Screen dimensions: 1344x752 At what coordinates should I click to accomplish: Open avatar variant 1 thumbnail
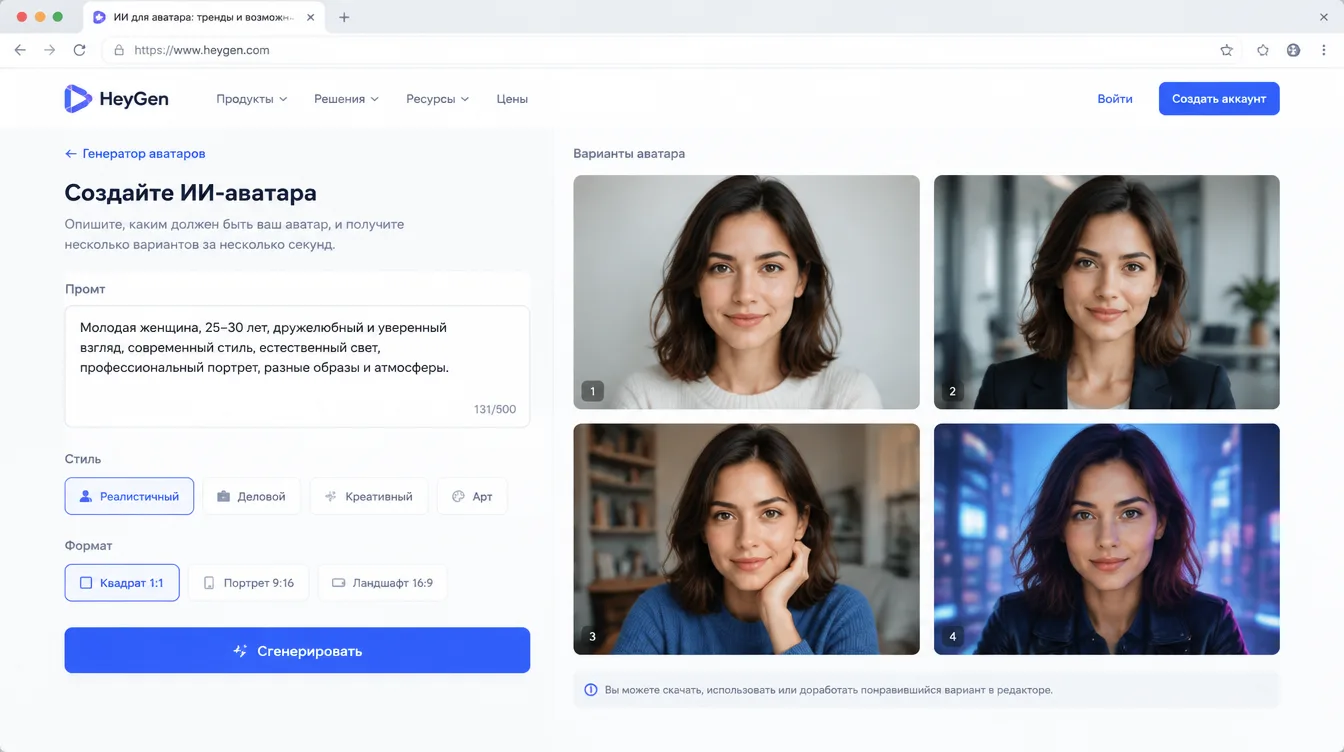746,292
